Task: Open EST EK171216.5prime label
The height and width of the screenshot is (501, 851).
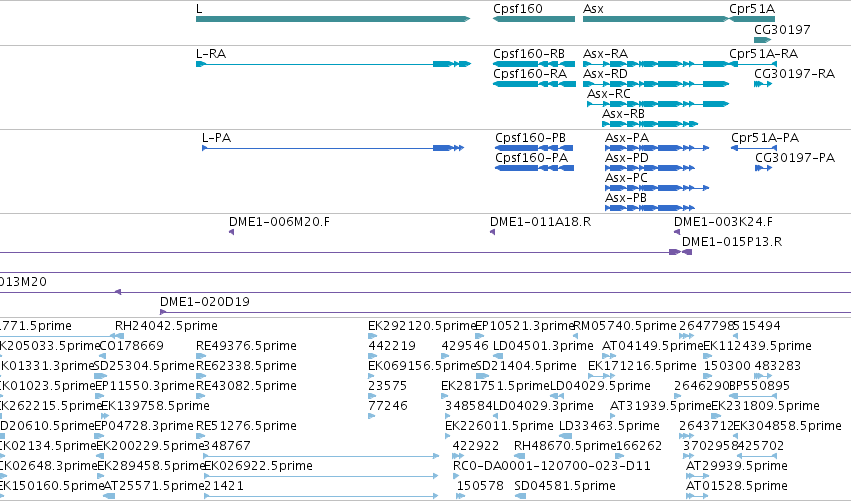Action: coord(642,366)
